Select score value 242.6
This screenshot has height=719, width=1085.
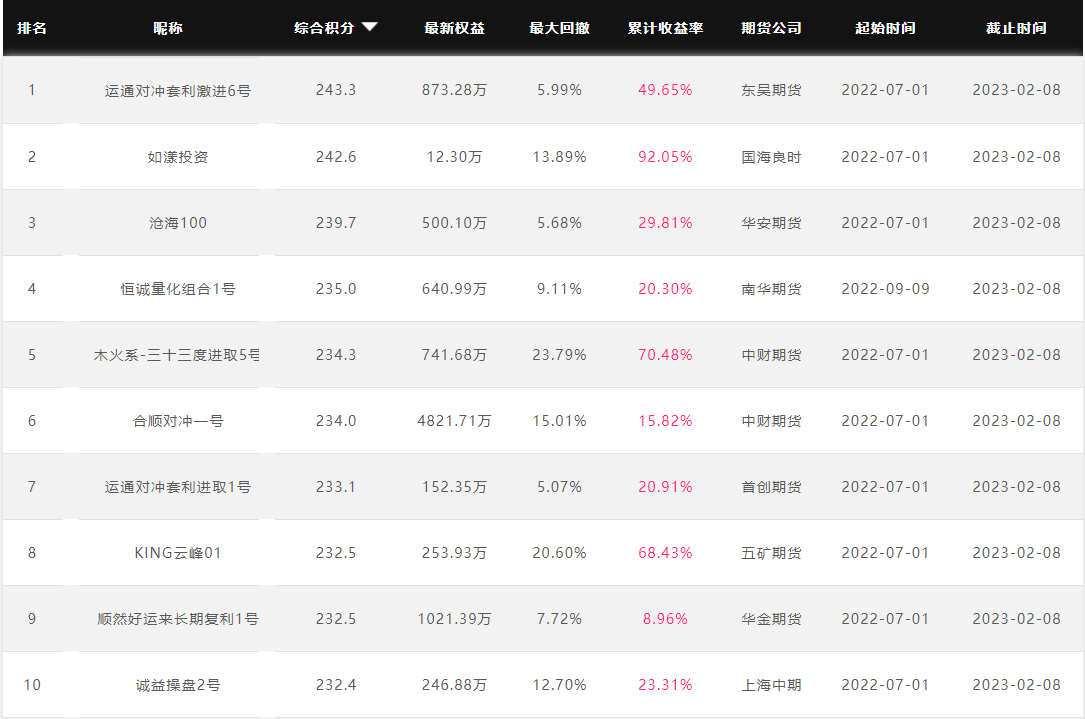[x=336, y=157]
